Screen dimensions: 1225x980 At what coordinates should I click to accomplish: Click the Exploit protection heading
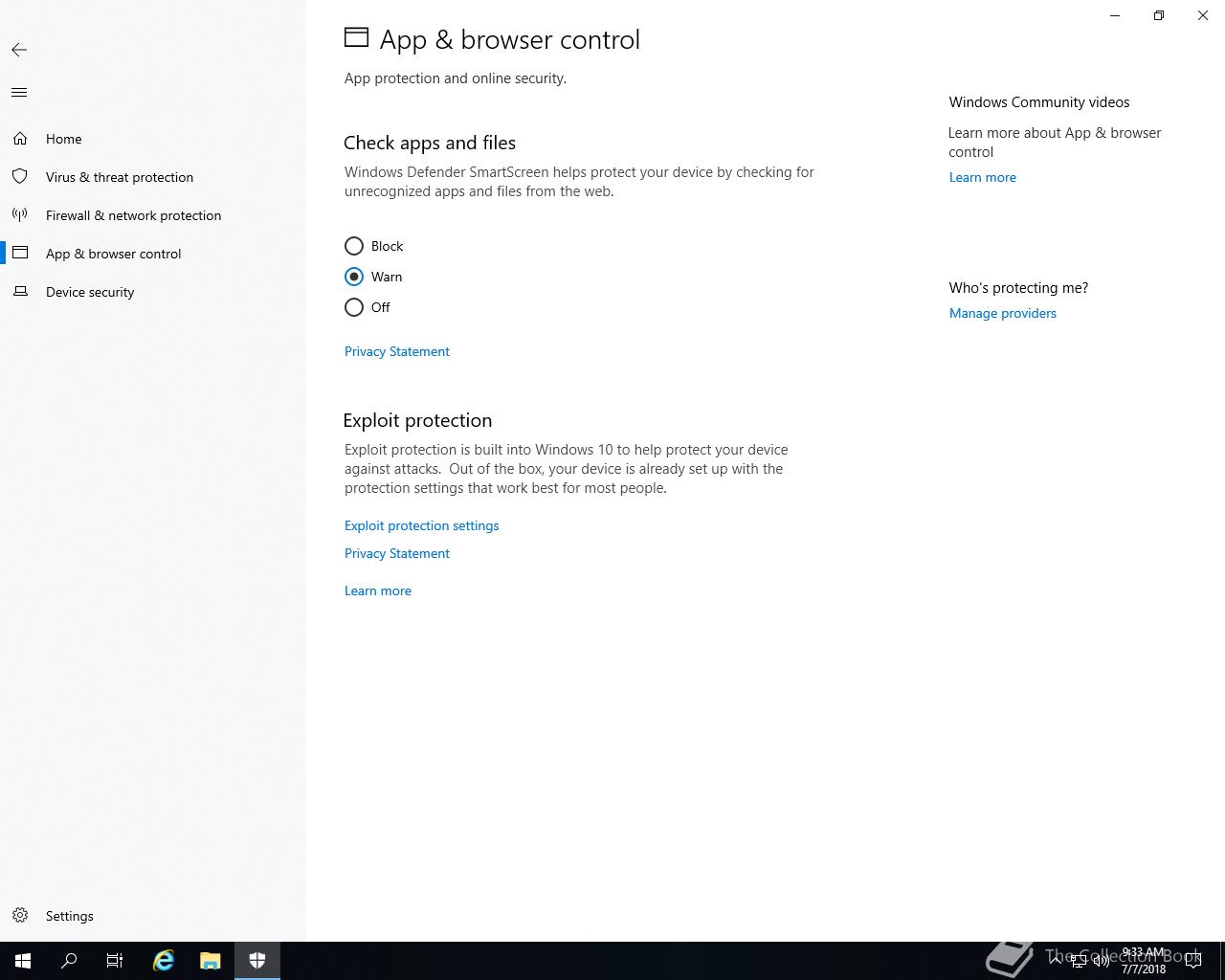coord(417,420)
